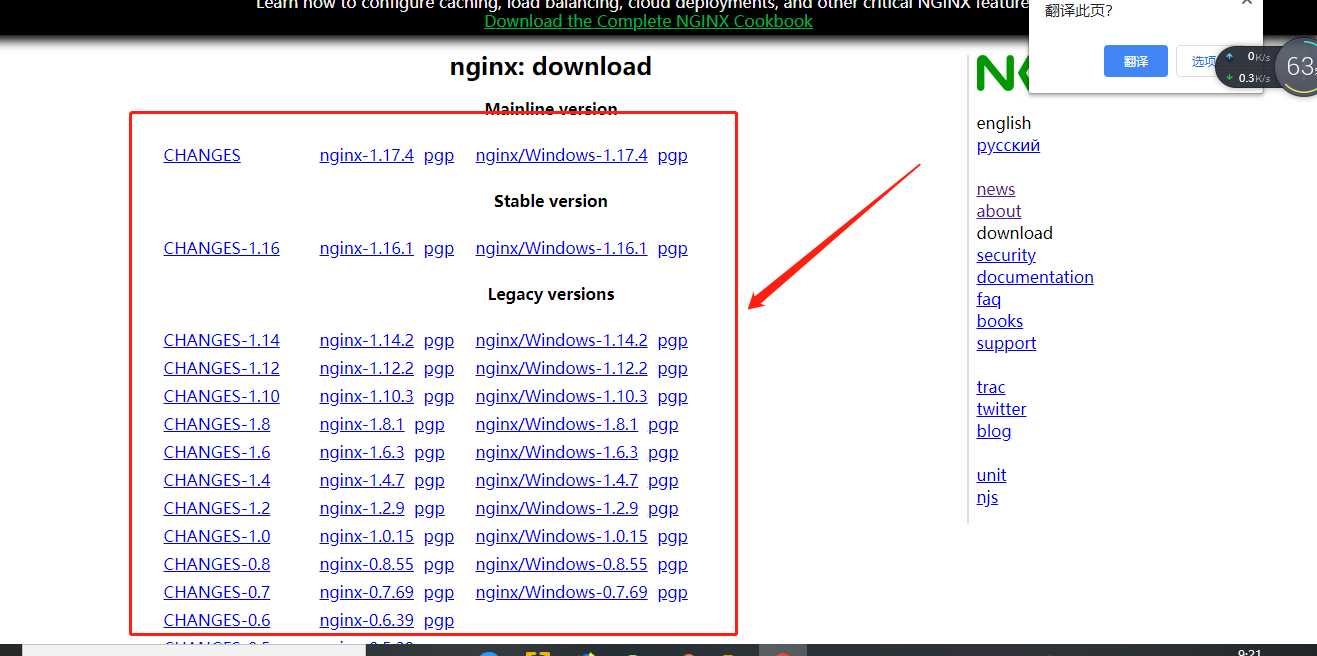Open CHANGES-0.7 link
The width and height of the screenshot is (1317, 656).
click(x=217, y=592)
